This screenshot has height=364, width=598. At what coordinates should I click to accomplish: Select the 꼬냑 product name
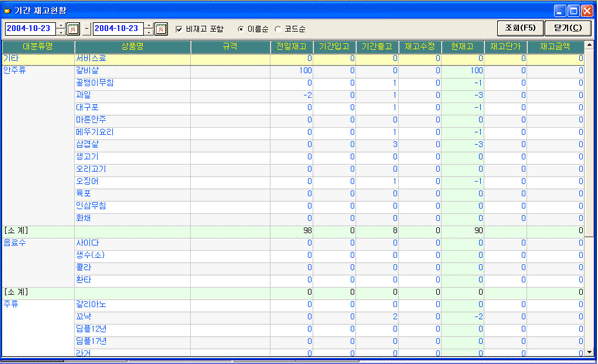tap(83, 317)
